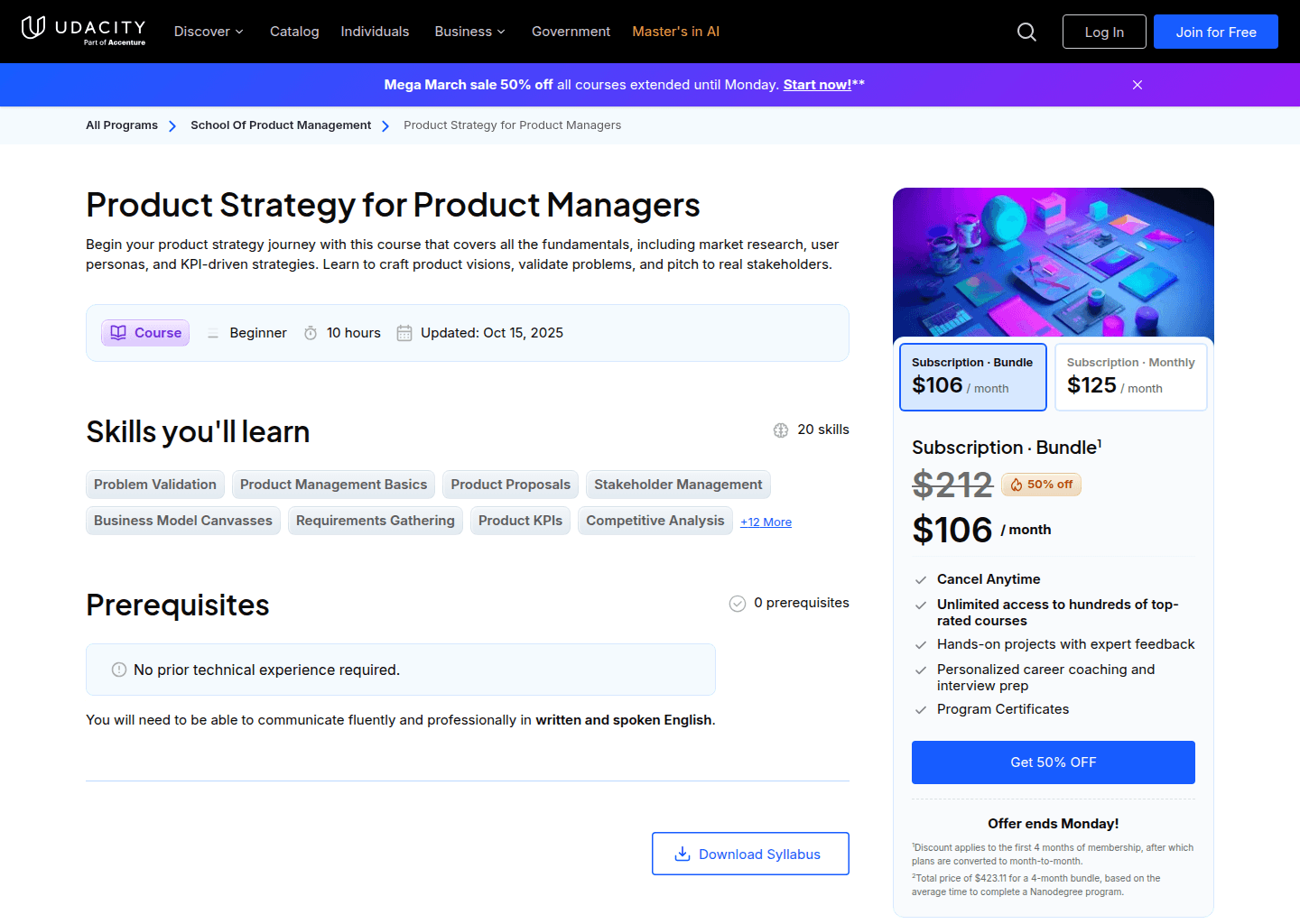Select the Subscription Monthly pricing option

point(1130,376)
